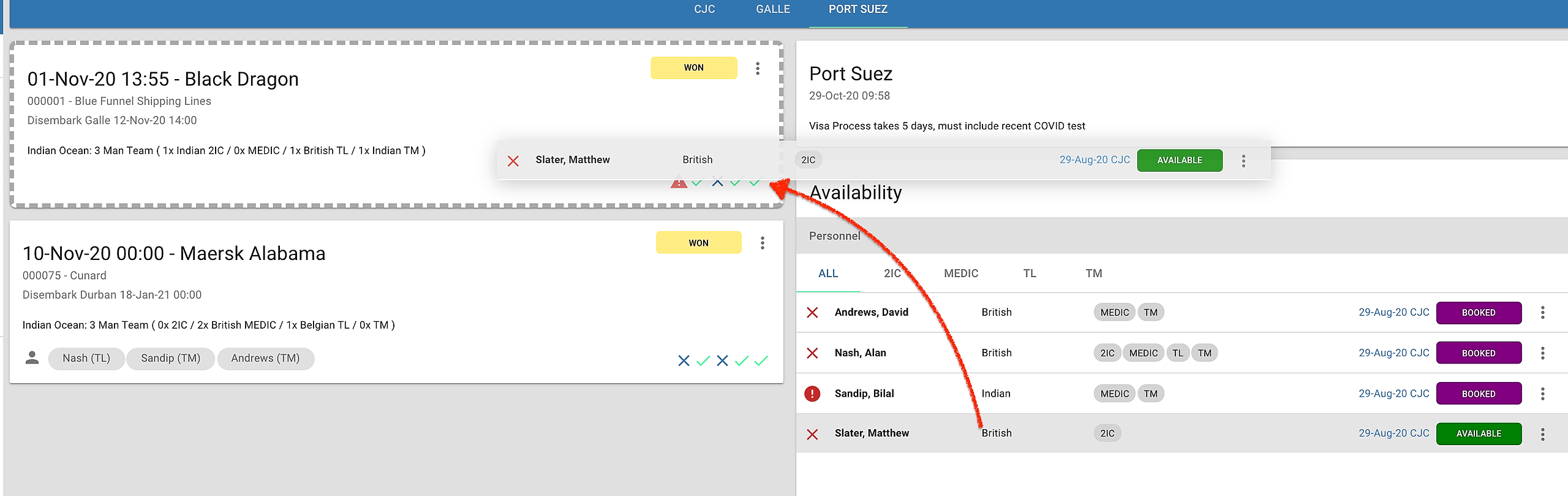Filter personnel by TM tab
The height and width of the screenshot is (496, 1568).
point(1094,273)
